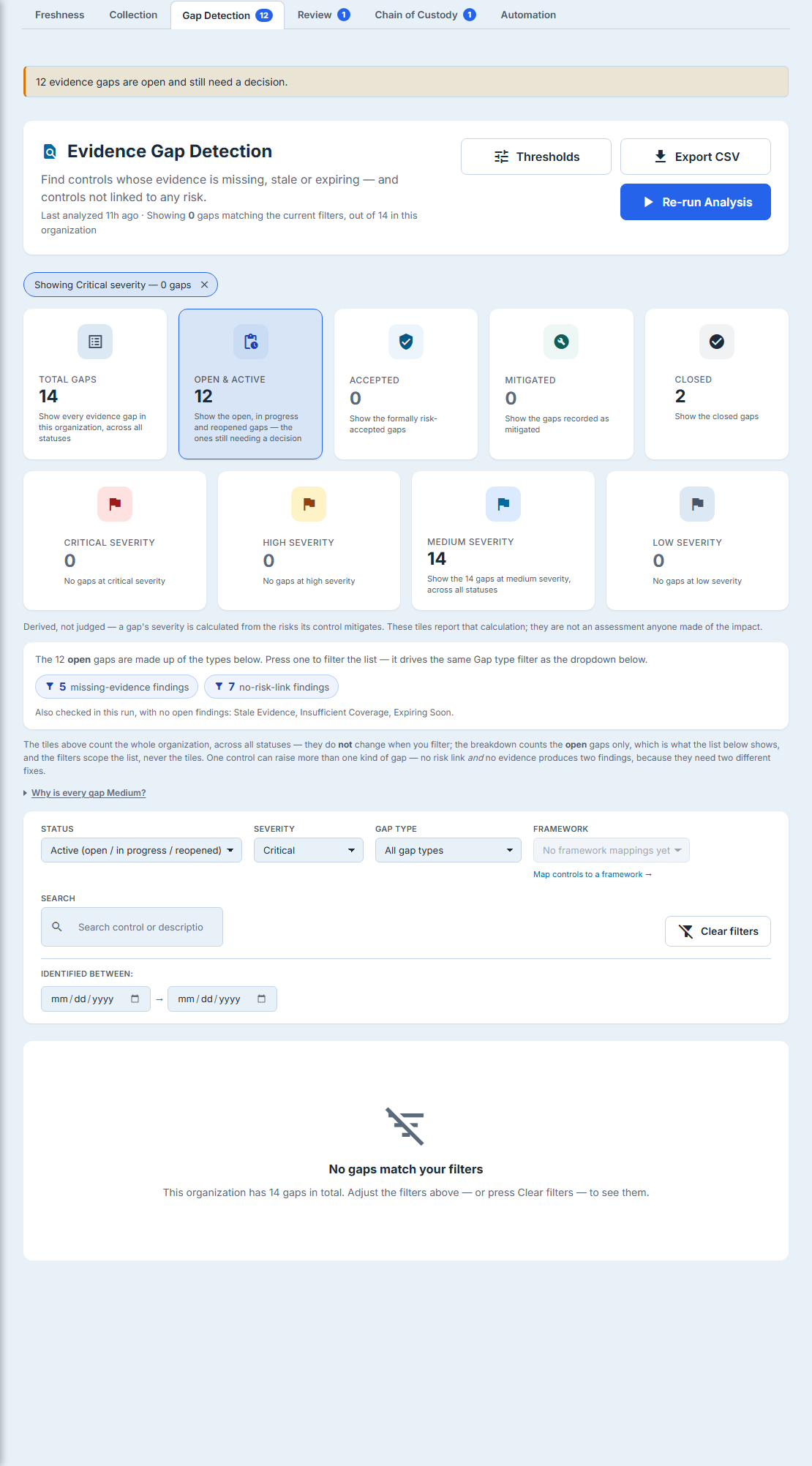Open the start date calendar picker

coord(135,999)
